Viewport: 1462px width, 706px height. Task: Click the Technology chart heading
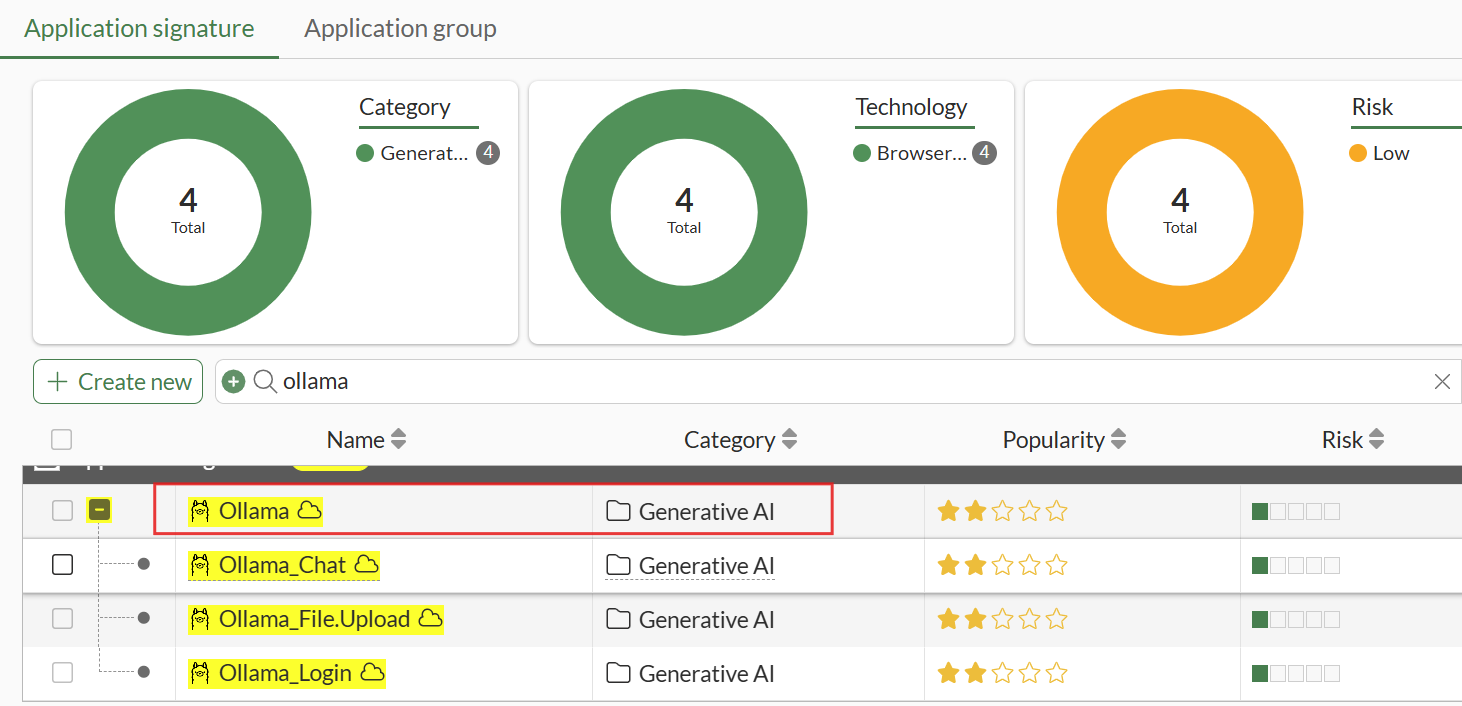(x=911, y=107)
